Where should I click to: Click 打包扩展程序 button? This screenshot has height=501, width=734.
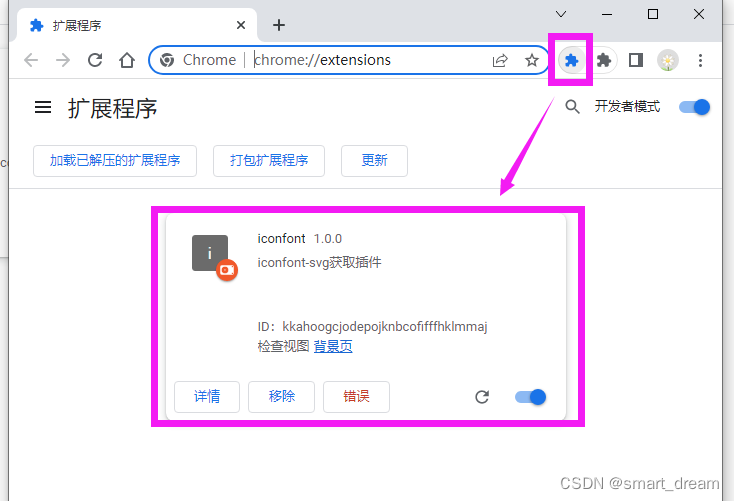[x=269, y=161]
